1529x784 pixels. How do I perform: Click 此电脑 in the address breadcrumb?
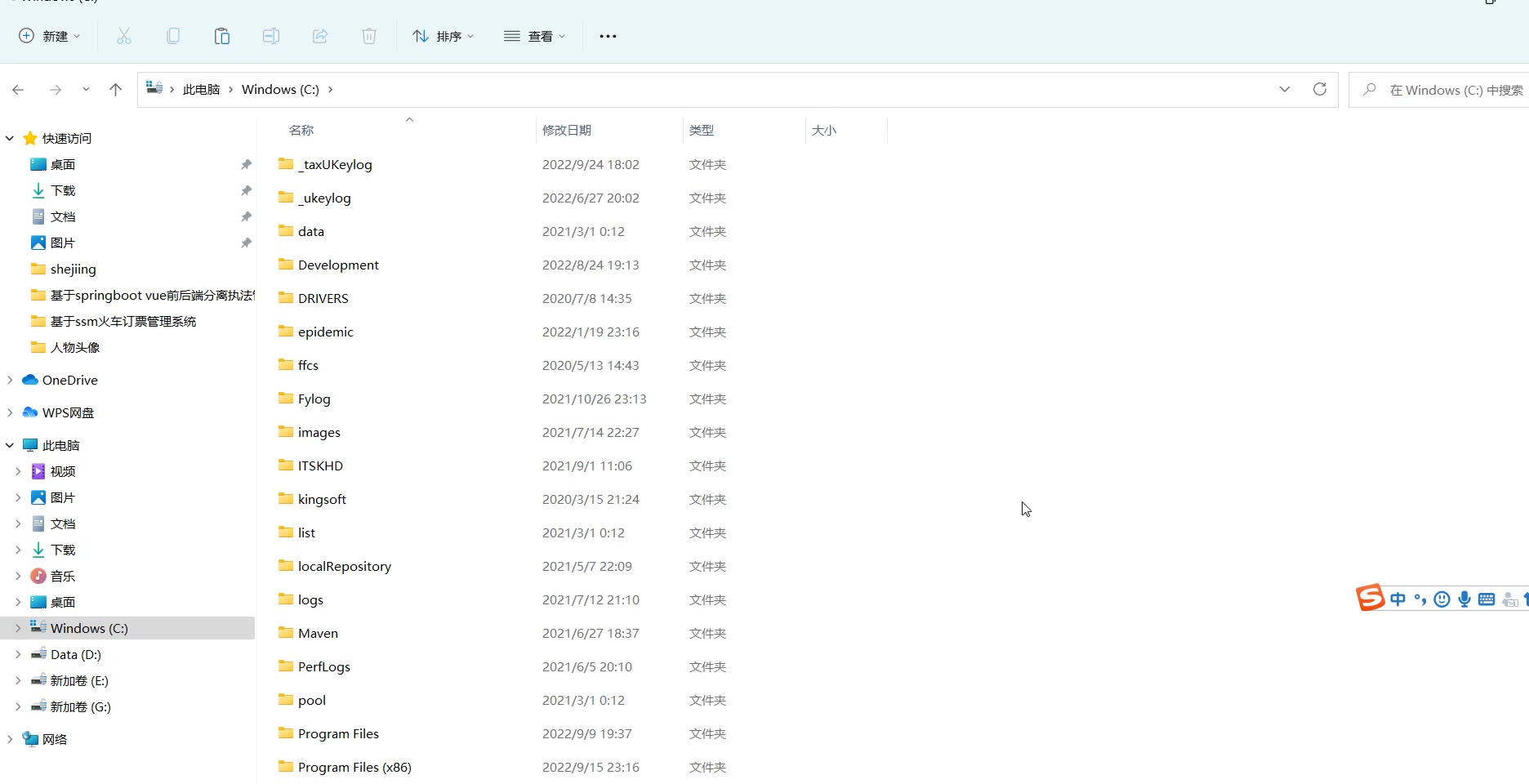[x=202, y=89]
